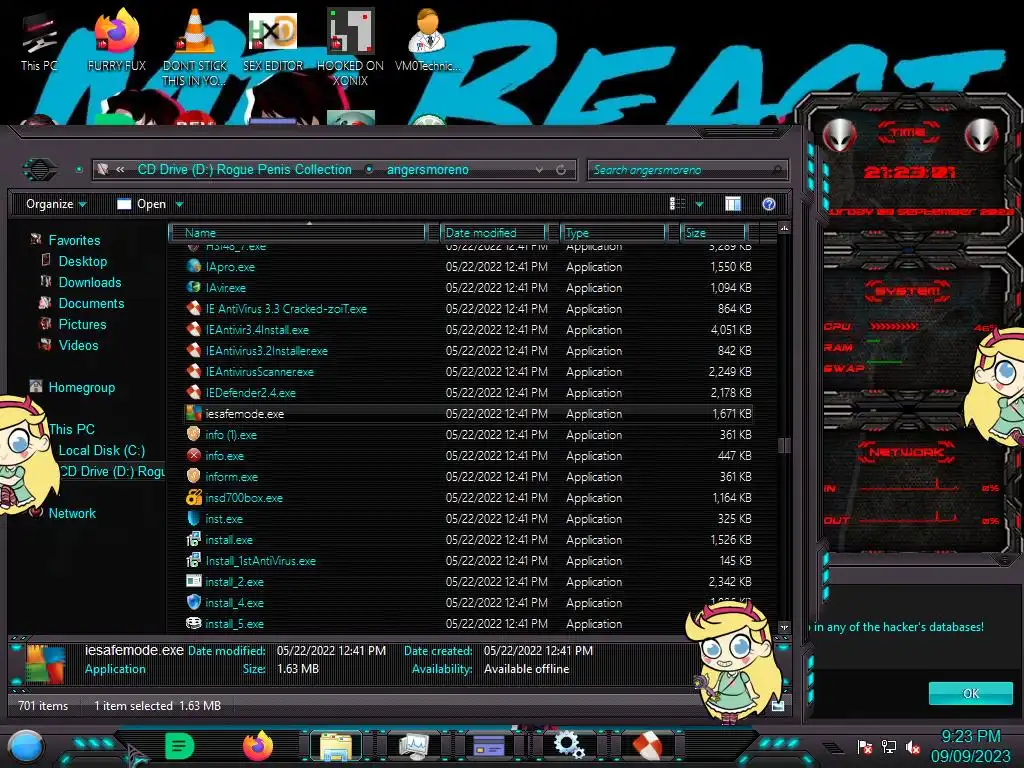The image size is (1024, 768).
Task: Select IEAntivirusScanner.exe file
Action: coord(259,372)
